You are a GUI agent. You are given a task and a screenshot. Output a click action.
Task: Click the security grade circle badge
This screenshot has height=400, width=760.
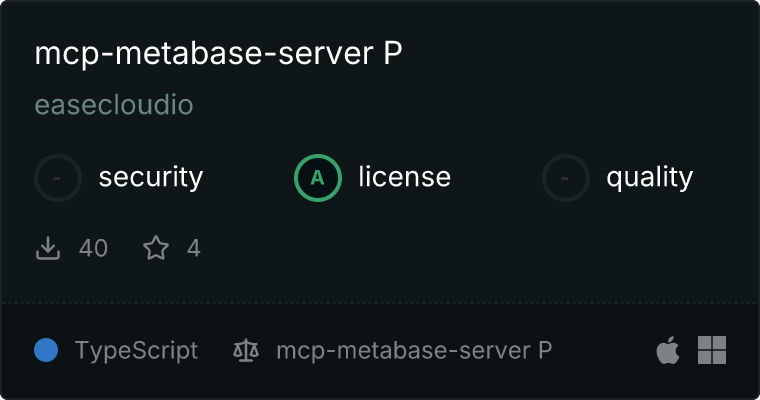pos(58,178)
